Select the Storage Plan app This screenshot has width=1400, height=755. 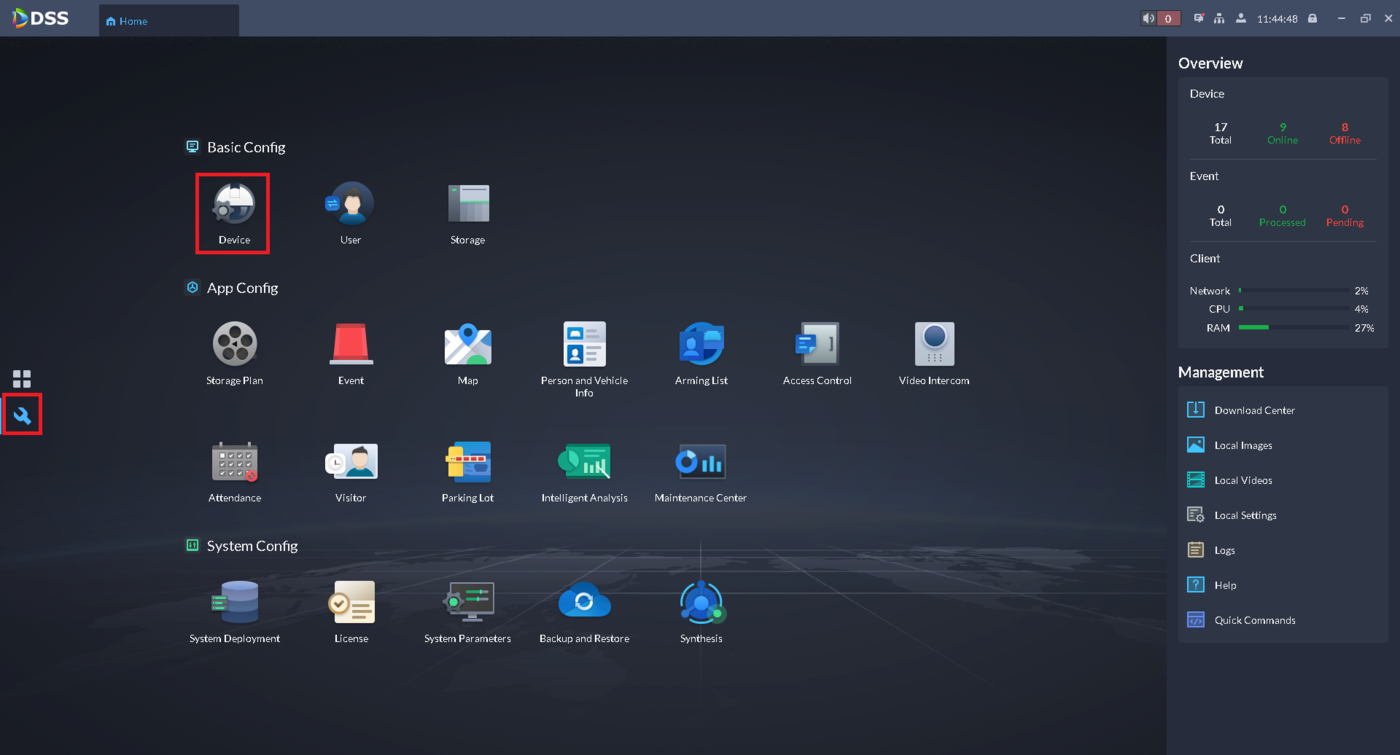coord(233,345)
